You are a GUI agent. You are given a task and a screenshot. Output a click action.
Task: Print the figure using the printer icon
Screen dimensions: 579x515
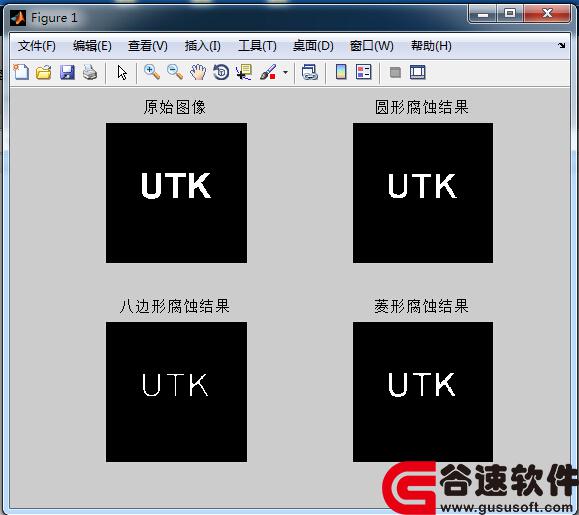(x=90, y=72)
